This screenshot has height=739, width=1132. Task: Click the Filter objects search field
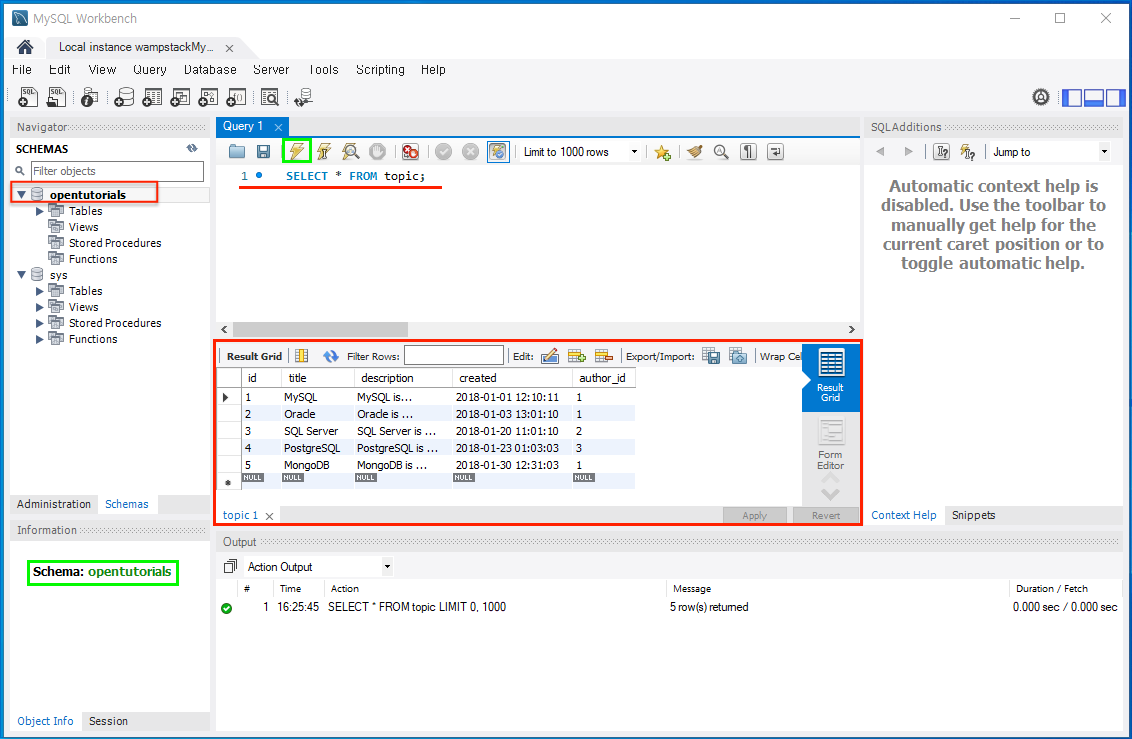tap(117, 171)
